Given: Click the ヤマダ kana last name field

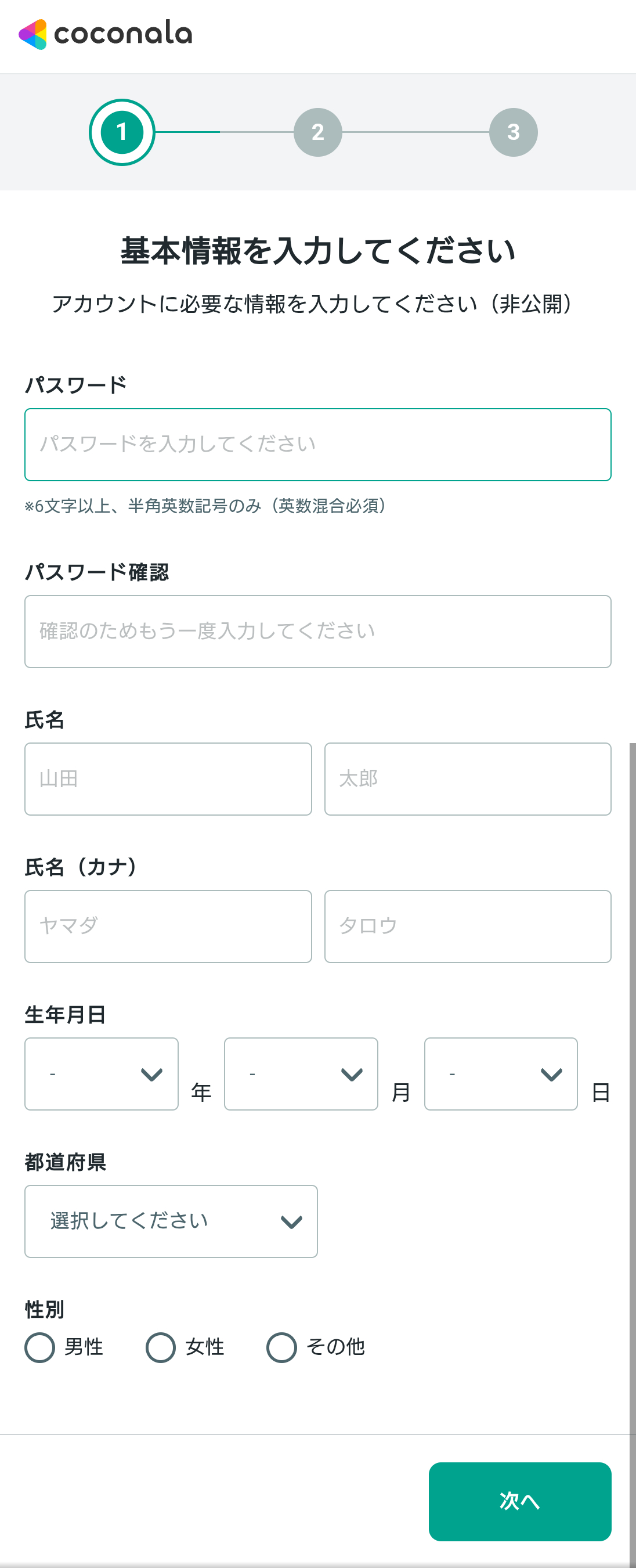Looking at the screenshot, I should click(x=168, y=927).
